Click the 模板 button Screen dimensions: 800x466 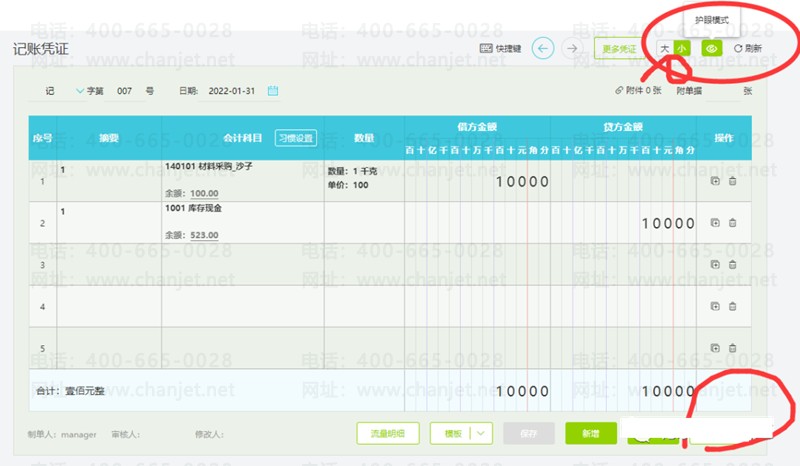[453, 434]
